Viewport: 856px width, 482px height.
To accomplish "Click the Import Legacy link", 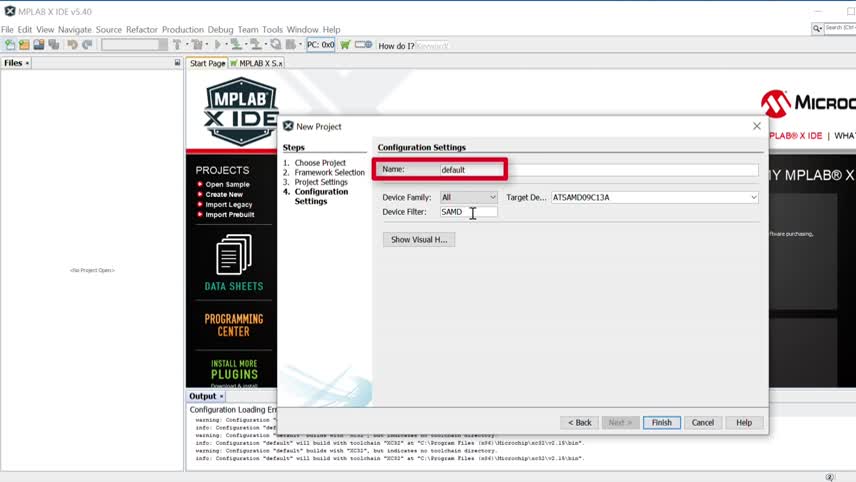I will click(229, 205).
